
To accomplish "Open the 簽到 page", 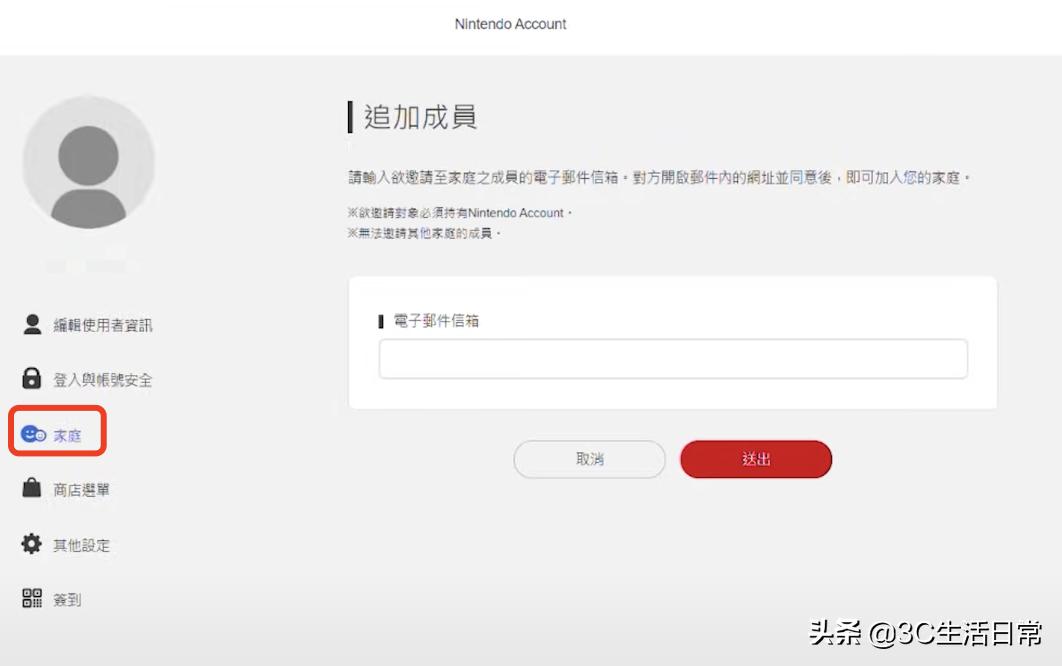I will tap(67, 599).
